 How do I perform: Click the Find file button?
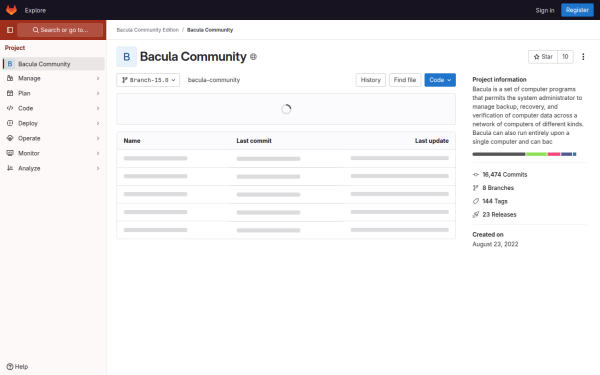[405, 80]
